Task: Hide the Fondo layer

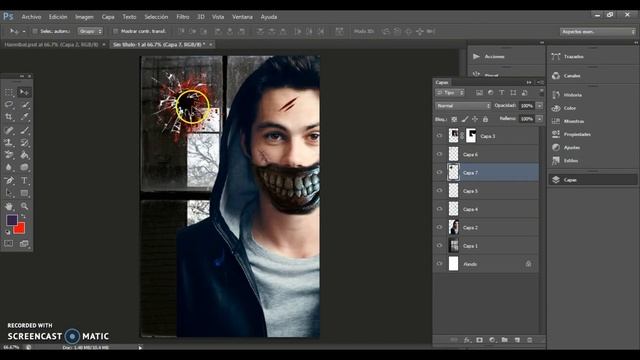Action: point(440,264)
